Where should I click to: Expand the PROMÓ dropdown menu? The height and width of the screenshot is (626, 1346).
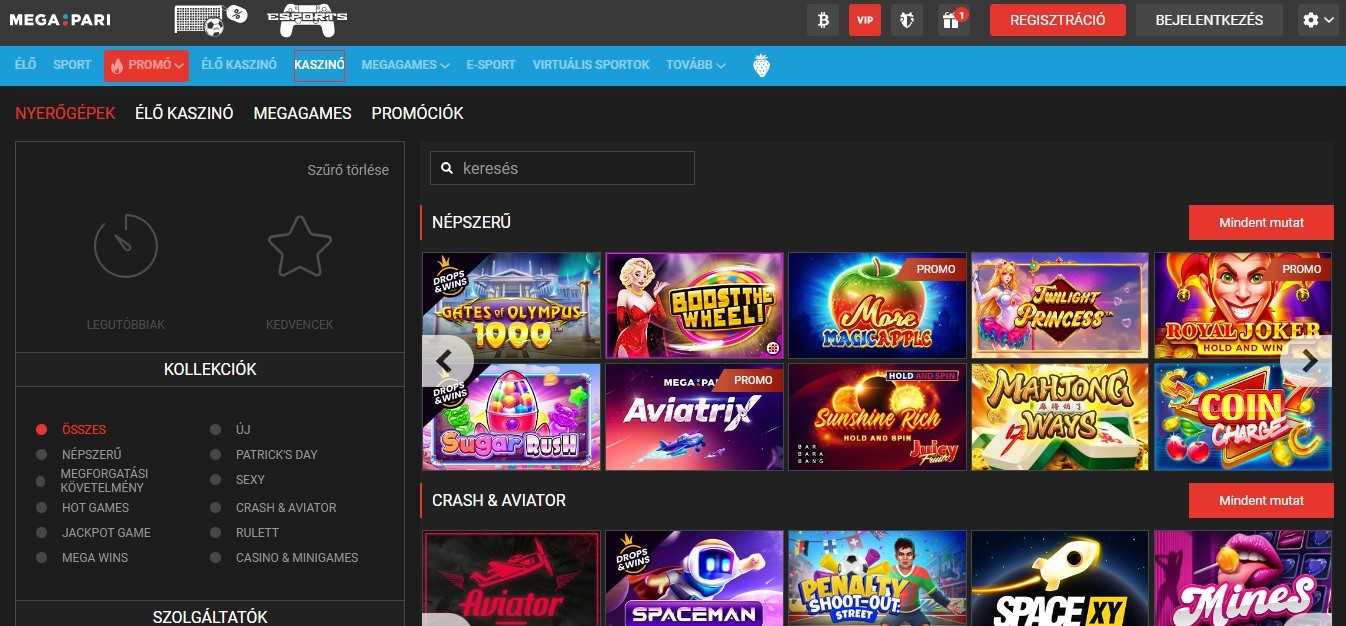146,64
